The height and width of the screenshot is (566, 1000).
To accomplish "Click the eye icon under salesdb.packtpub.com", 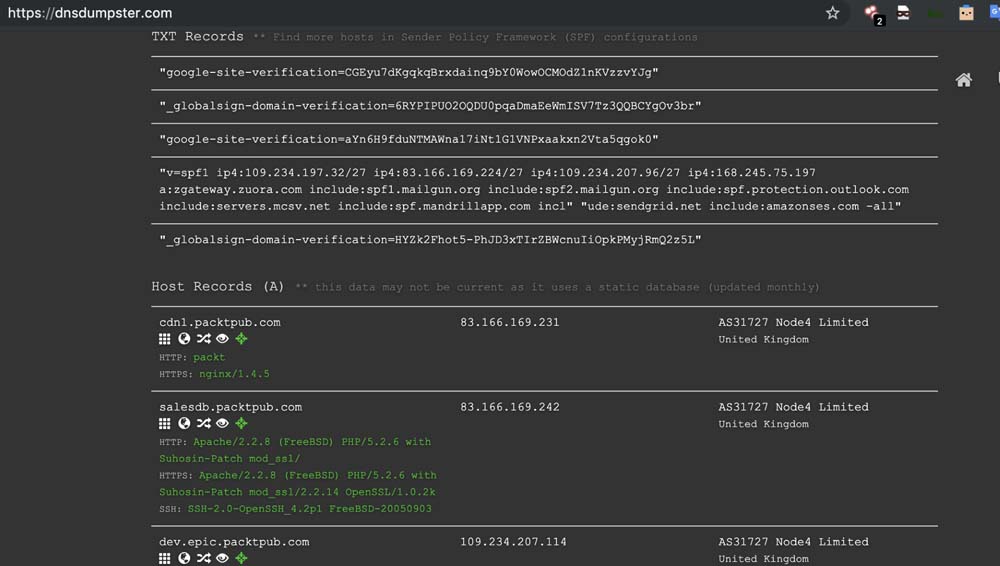I will (x=222, y=424).
